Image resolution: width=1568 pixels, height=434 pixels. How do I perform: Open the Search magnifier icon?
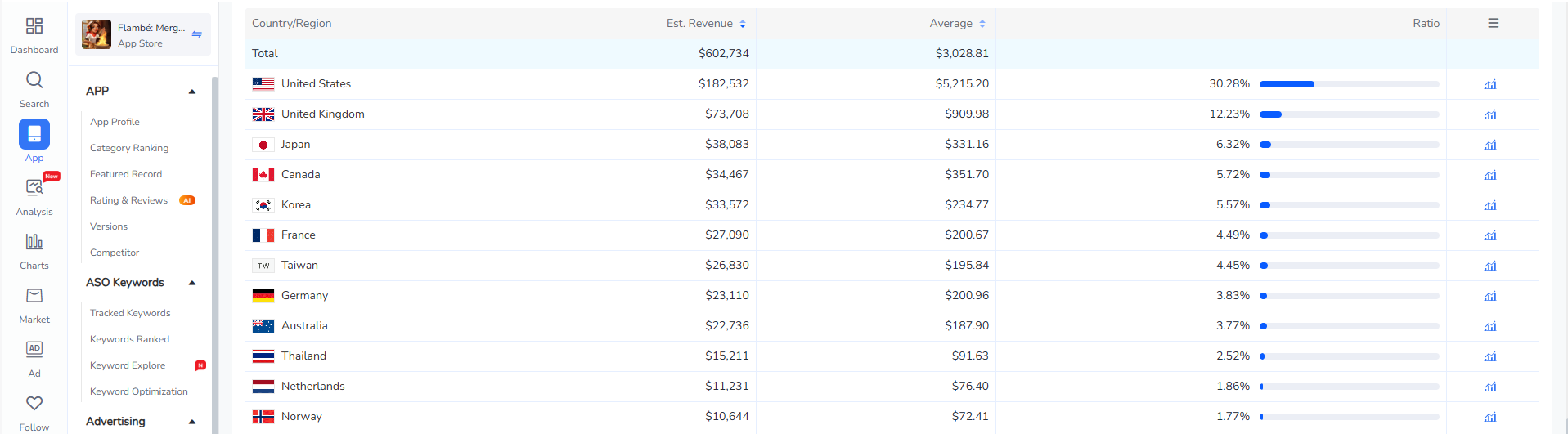[x=34, y=80]
